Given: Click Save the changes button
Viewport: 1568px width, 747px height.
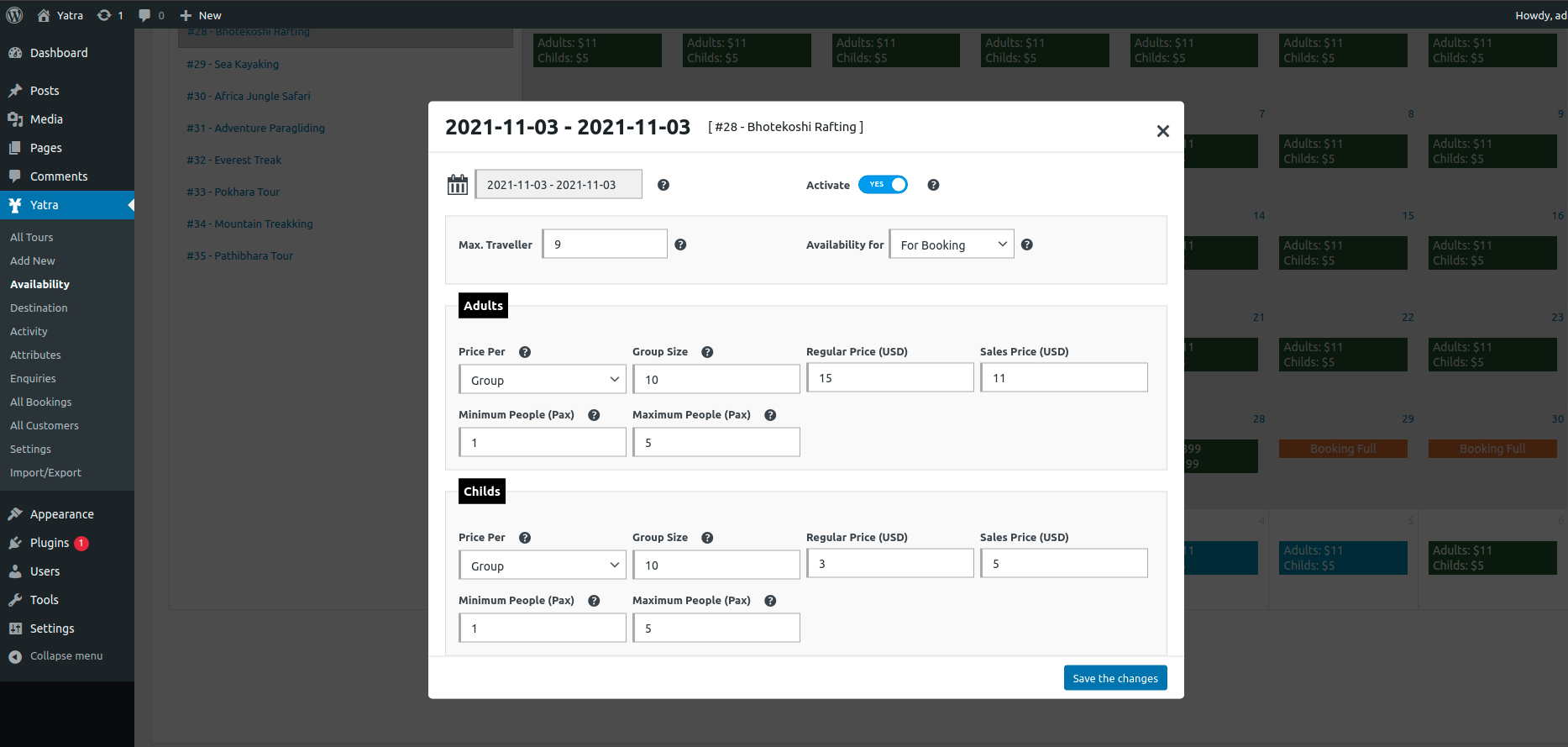Looking at the screenshot, I should [x=1115, y=678].
